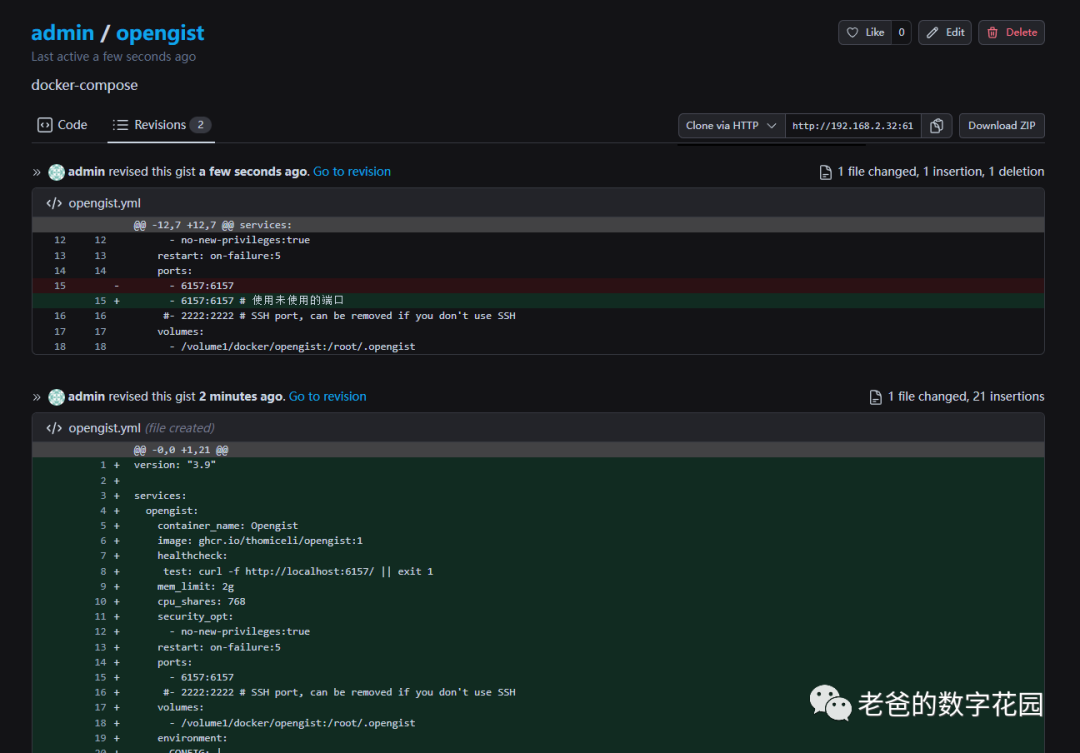Click the first diff's opengist.yml file name
This screenshot has width=1080, height=753.
(x=105, y=203)
